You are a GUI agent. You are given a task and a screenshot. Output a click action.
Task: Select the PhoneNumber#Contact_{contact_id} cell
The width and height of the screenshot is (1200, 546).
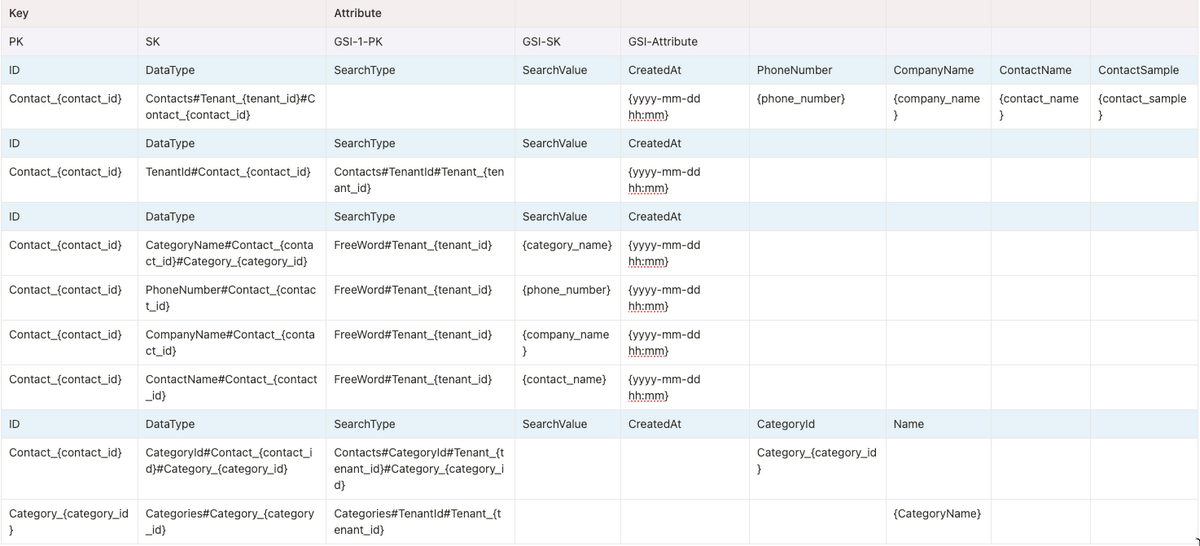click(x=232, y=298)
